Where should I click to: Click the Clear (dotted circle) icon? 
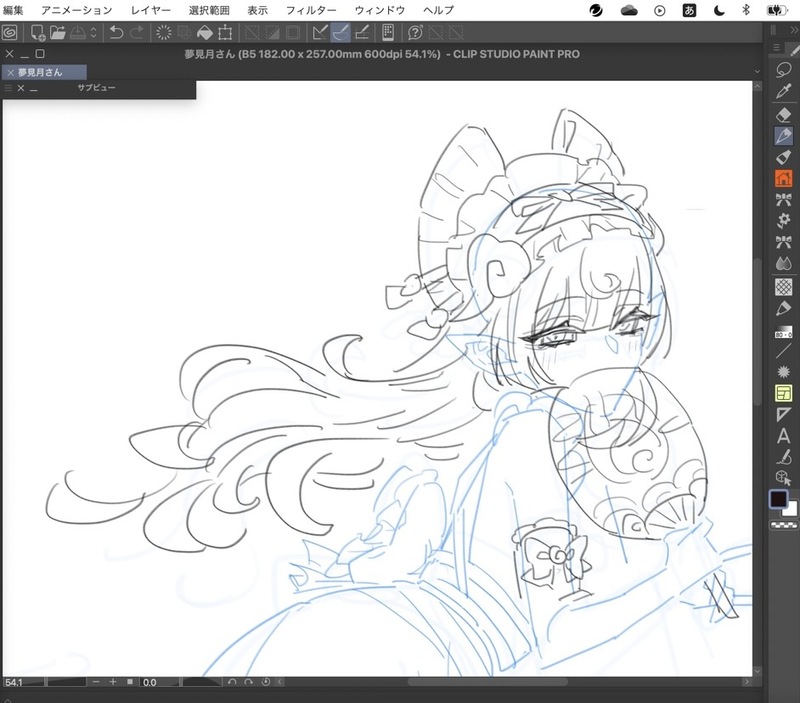point(164,33)
